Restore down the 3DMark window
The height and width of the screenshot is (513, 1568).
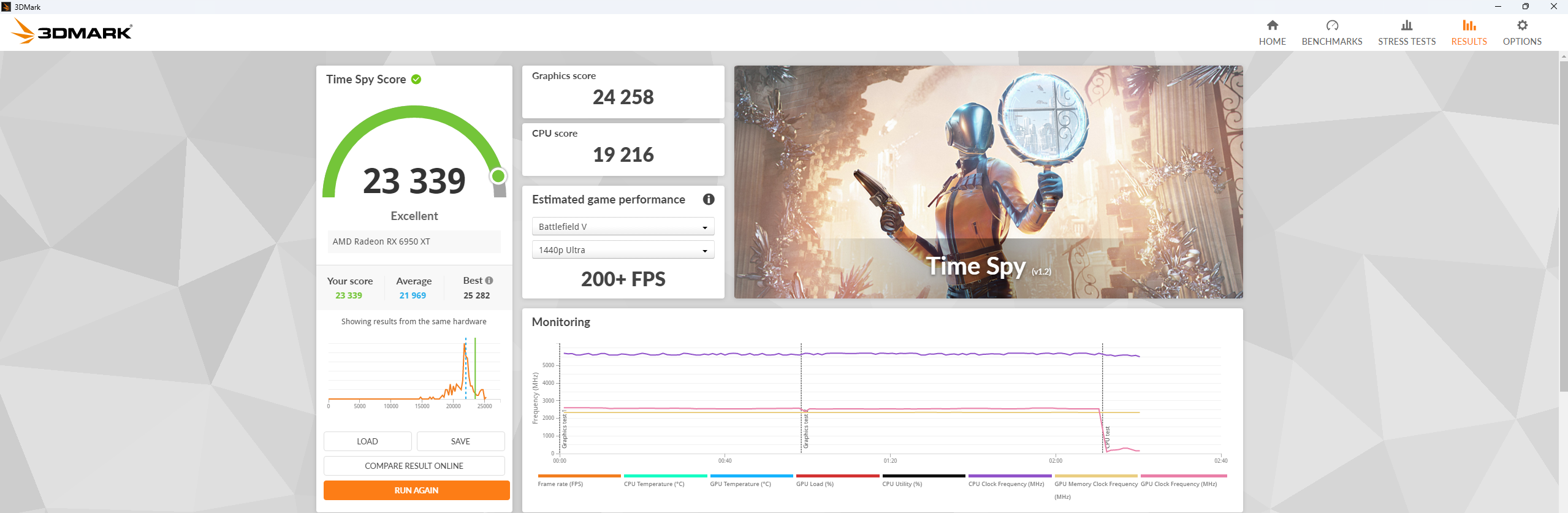click(1526, 7)
